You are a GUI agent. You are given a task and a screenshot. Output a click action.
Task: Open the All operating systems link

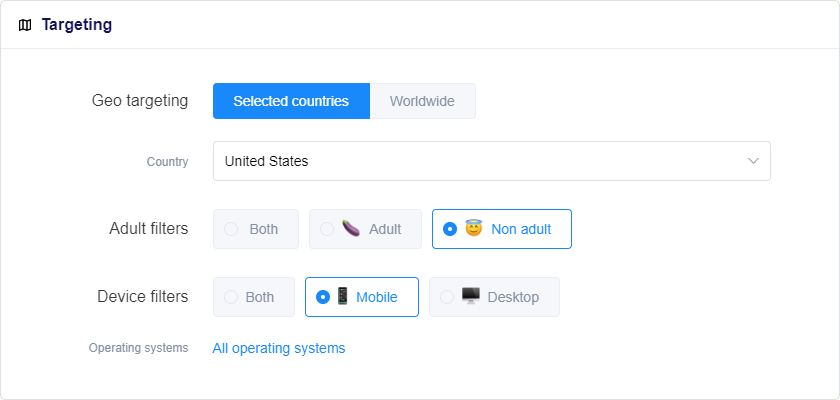coord(279,348)
